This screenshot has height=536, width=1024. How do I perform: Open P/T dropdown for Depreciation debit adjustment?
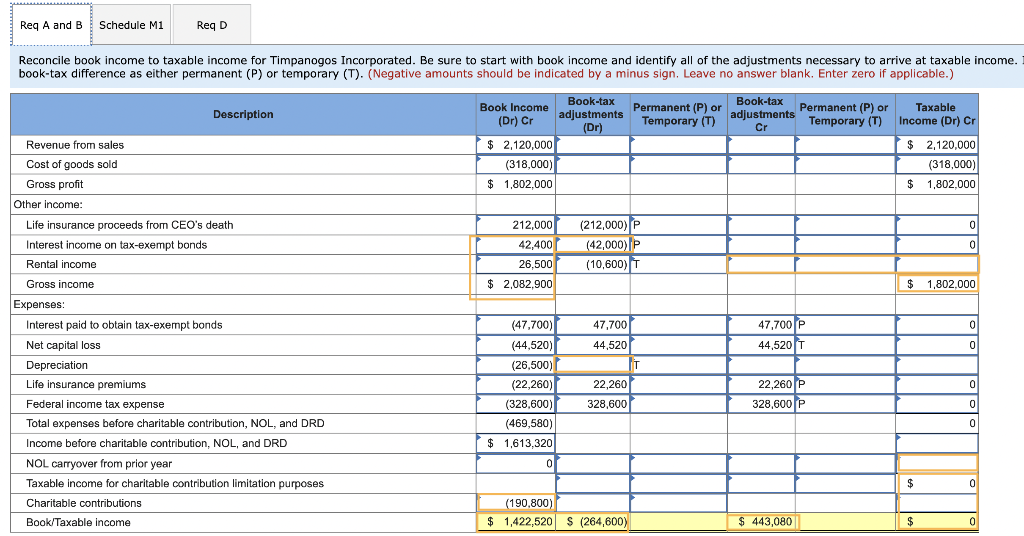(679, 365)
